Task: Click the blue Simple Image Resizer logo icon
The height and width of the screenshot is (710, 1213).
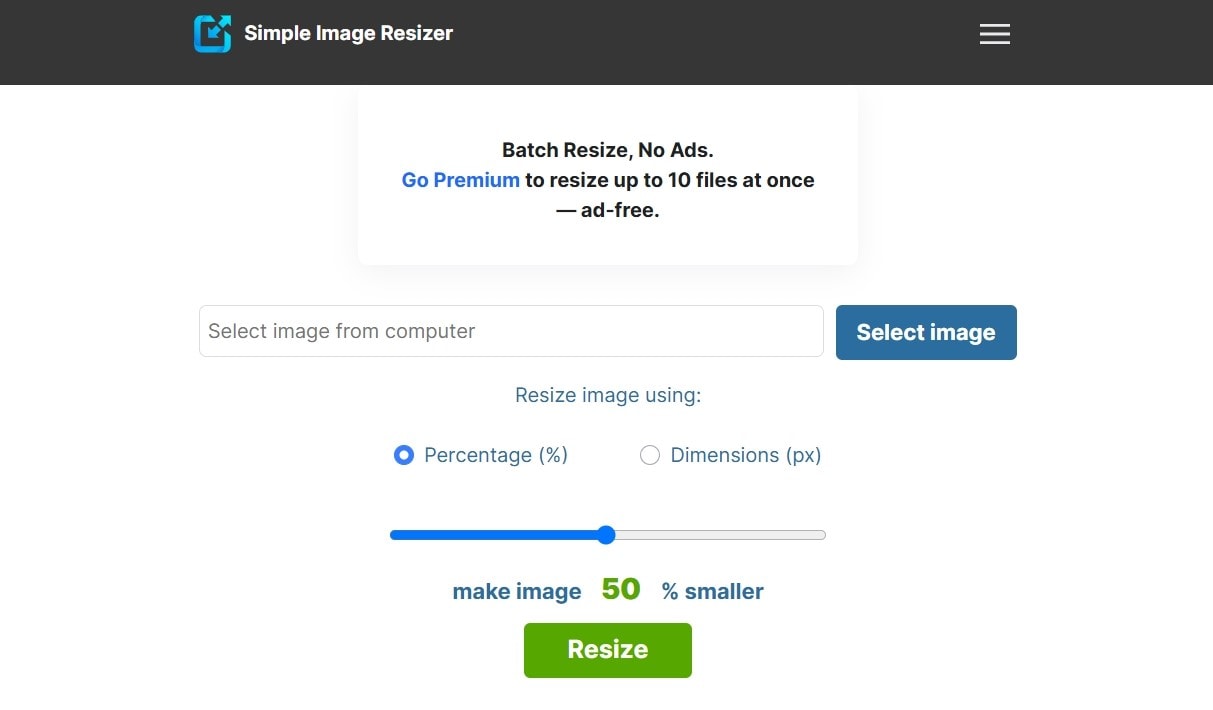Action: pos(212,34)
